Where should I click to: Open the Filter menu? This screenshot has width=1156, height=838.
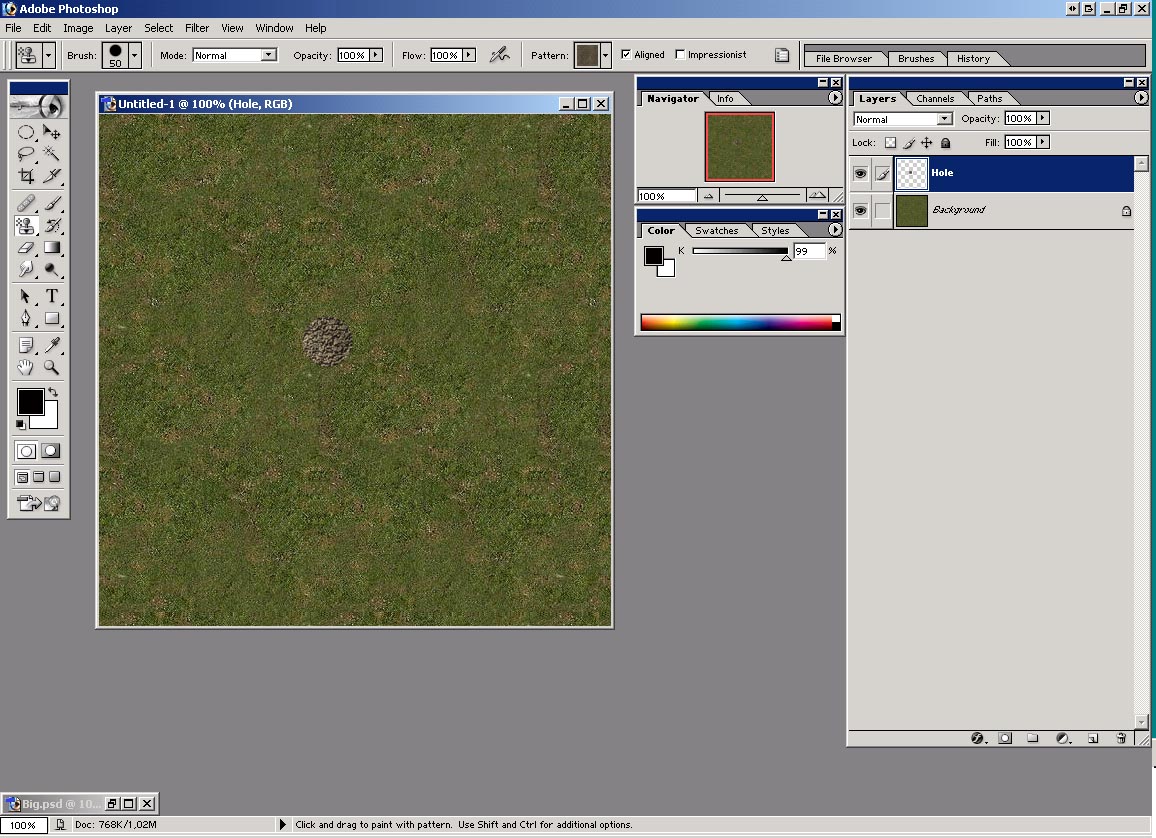point(197,28)
